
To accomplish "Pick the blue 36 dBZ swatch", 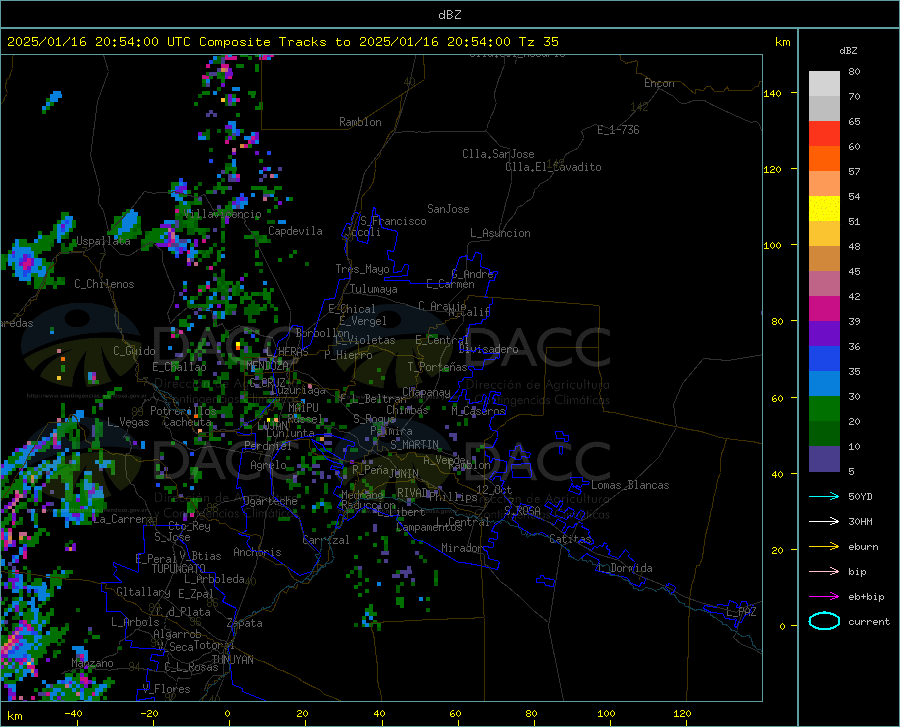I will point(824,359).
